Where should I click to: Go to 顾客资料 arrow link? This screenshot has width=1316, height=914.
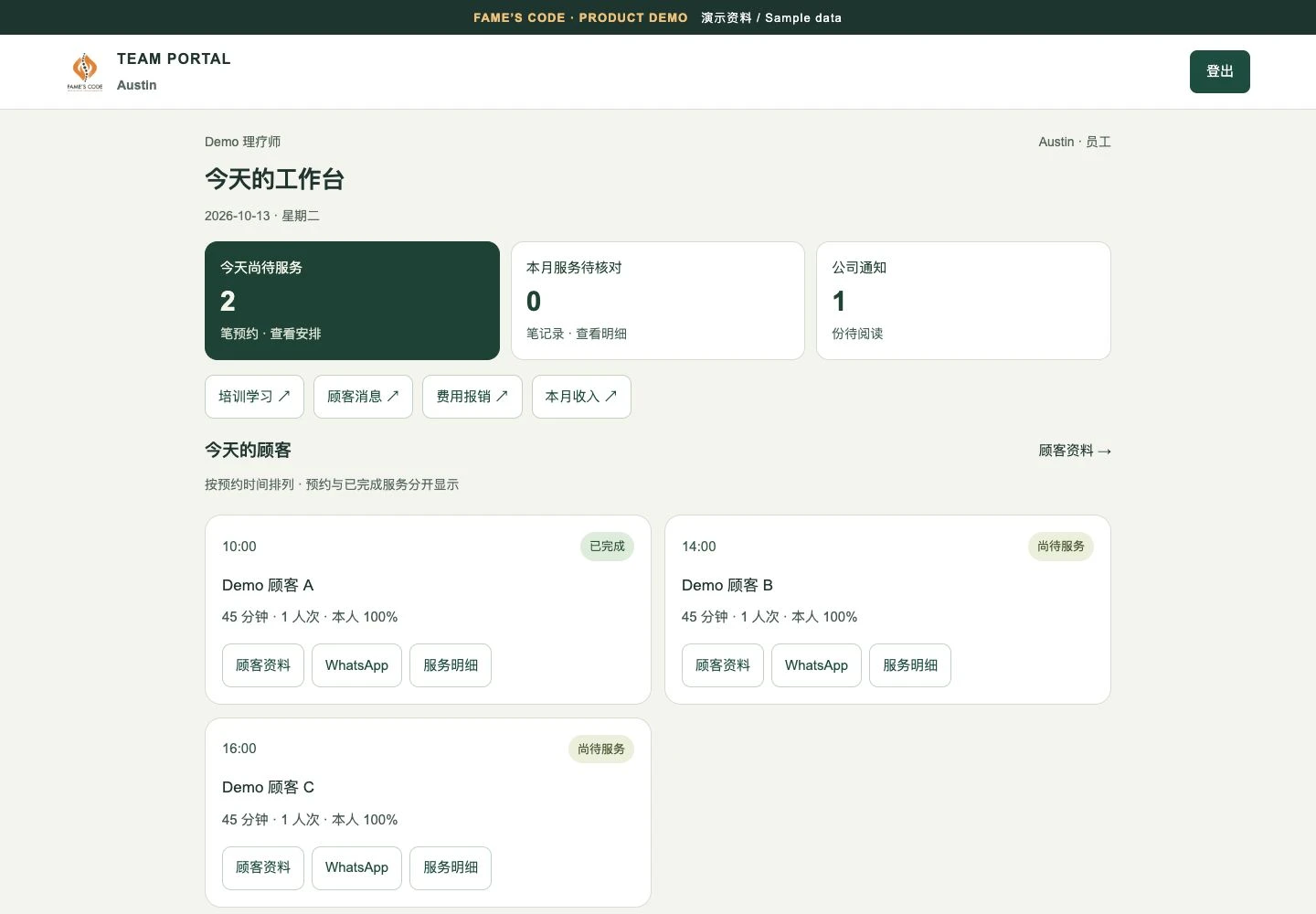click(x=1075, y=451)
